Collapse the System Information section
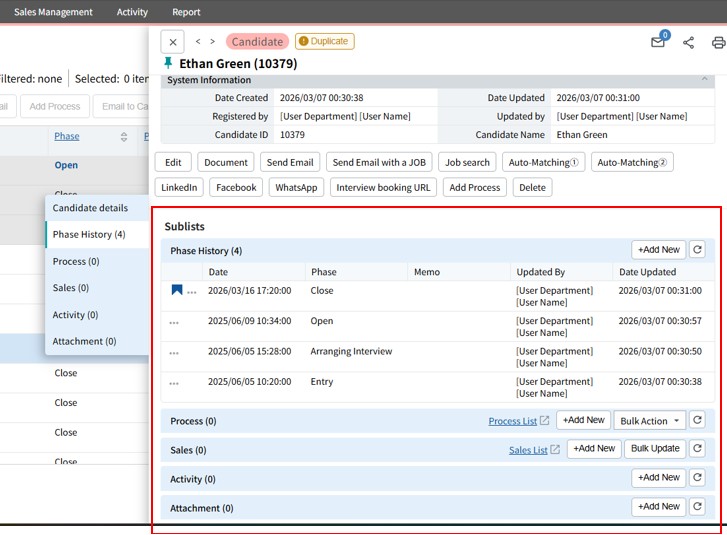The height and width of the screenshot is (535, 727). pos(705,79)
